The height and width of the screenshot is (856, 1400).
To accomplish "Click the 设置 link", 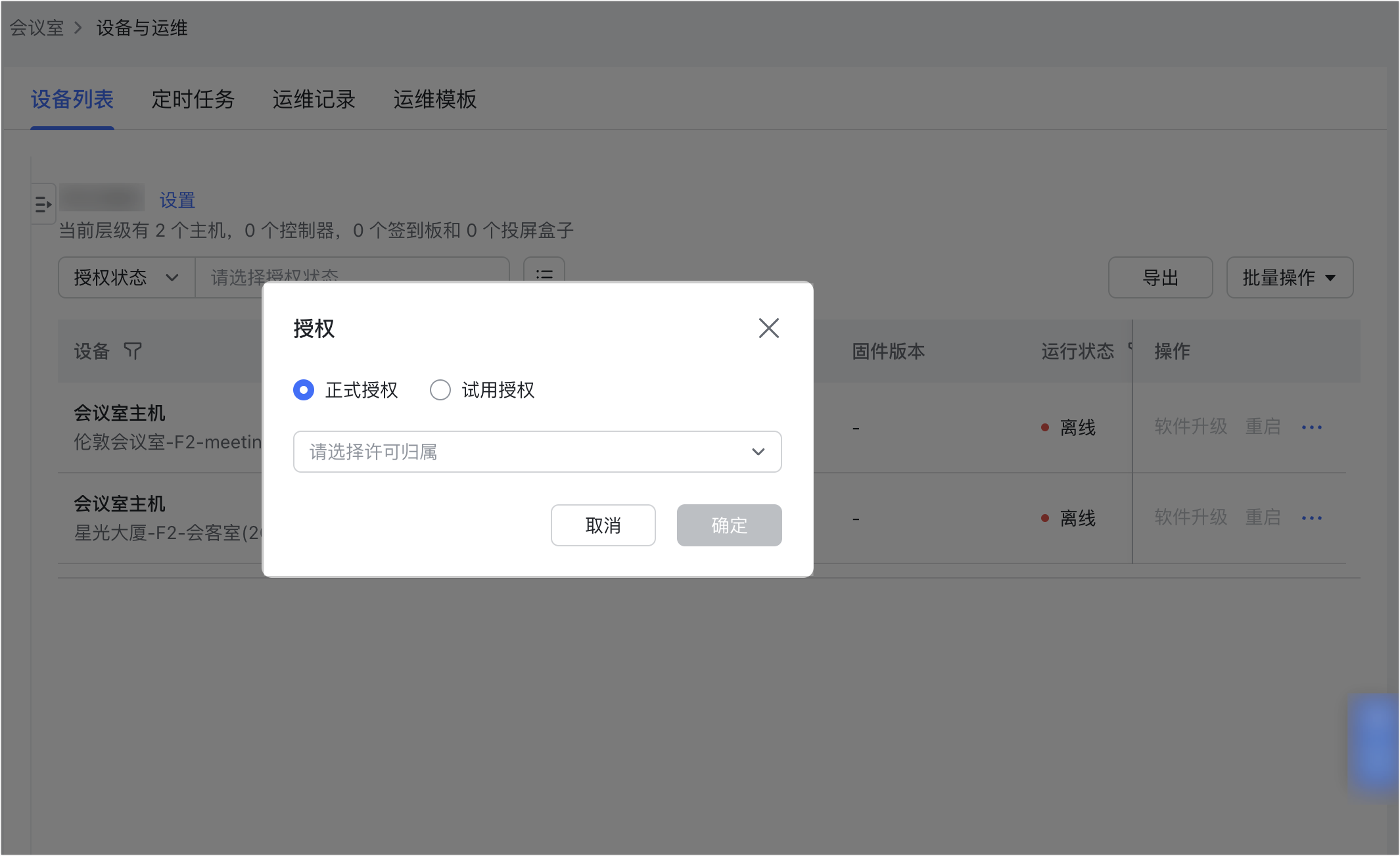I will pyautogui.click(x=177, y=200).
